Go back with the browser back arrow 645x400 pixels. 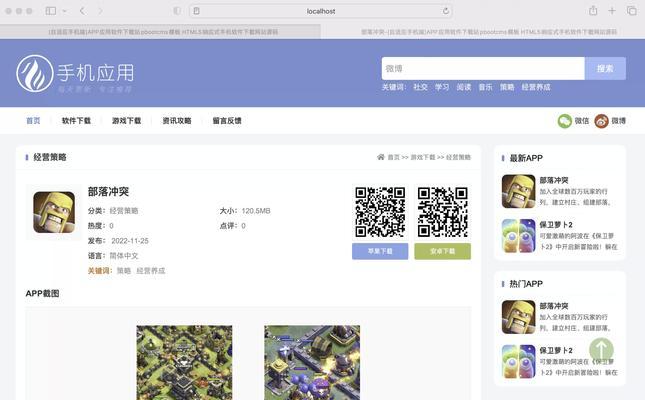coord(82,11)
